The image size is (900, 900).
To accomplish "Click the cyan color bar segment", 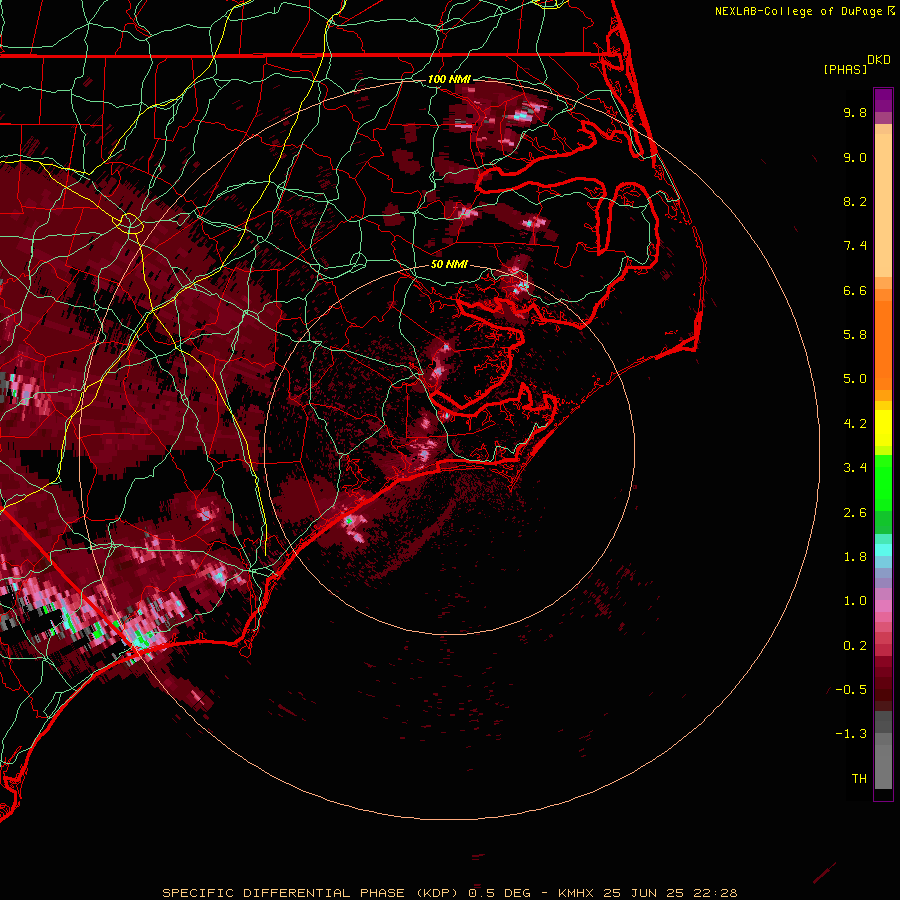I will tap(883, 550).
